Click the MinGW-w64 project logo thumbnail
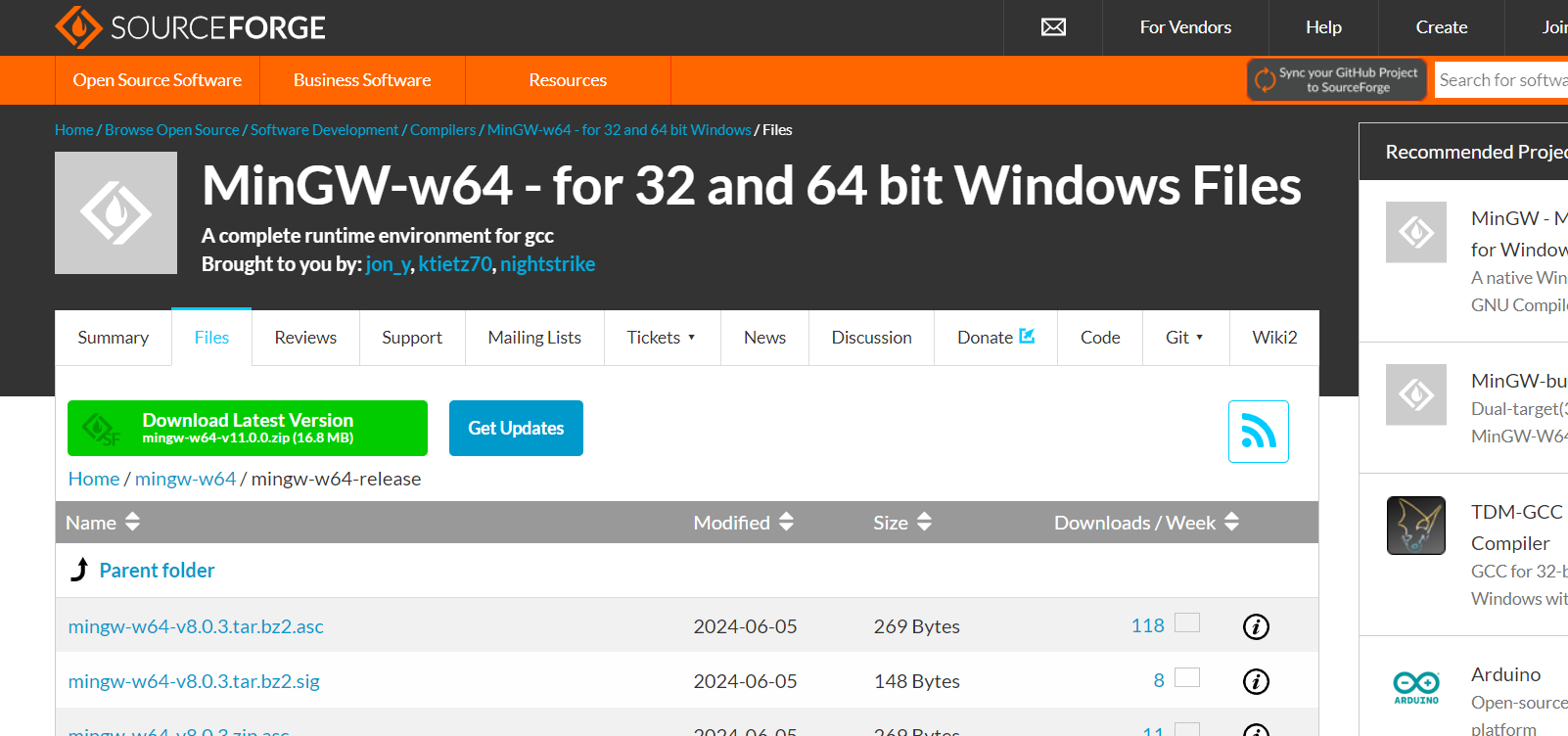The image size is (1568, 736). [x=115, y=212]
